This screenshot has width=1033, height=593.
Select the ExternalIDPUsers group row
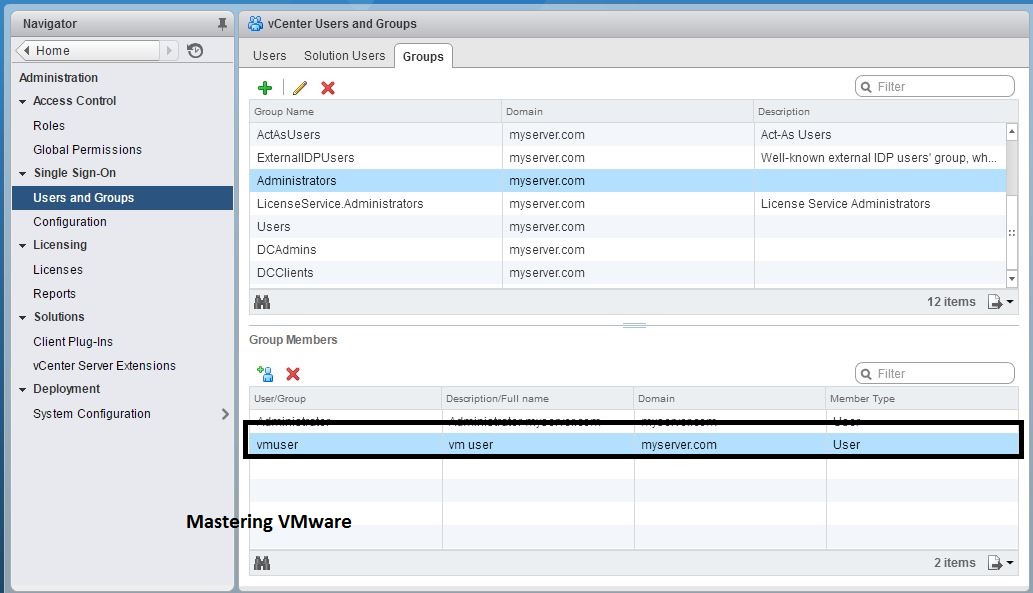[628, 157]
